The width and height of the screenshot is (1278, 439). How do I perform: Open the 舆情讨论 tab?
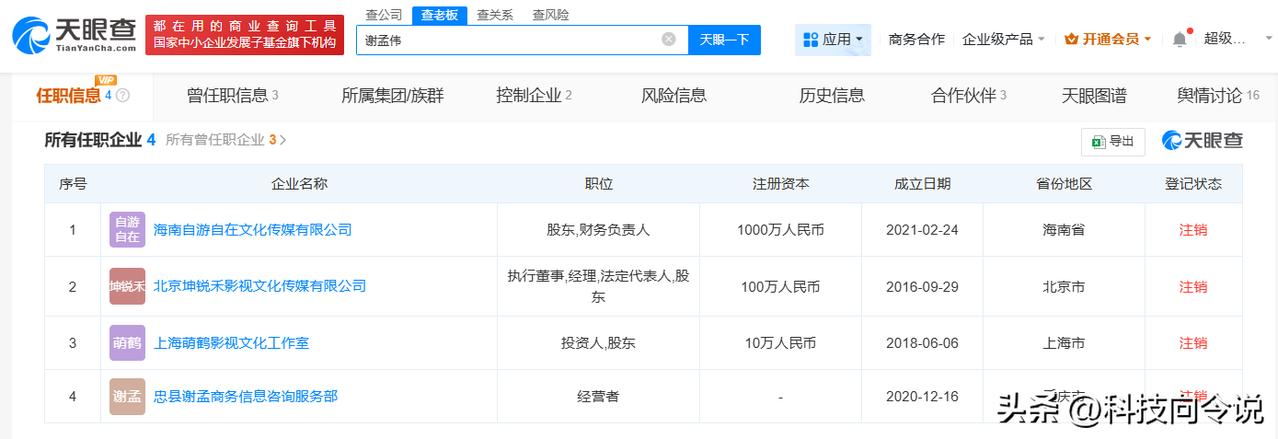click(x=1218, y=95)
